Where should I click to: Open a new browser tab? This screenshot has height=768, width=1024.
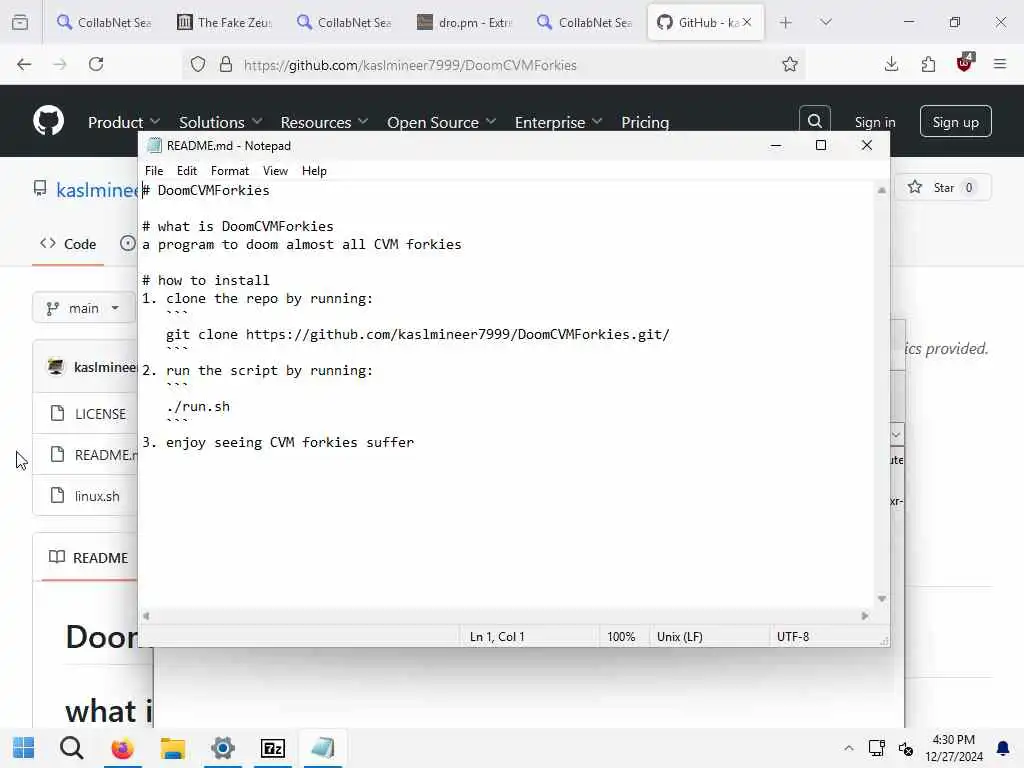786,23
